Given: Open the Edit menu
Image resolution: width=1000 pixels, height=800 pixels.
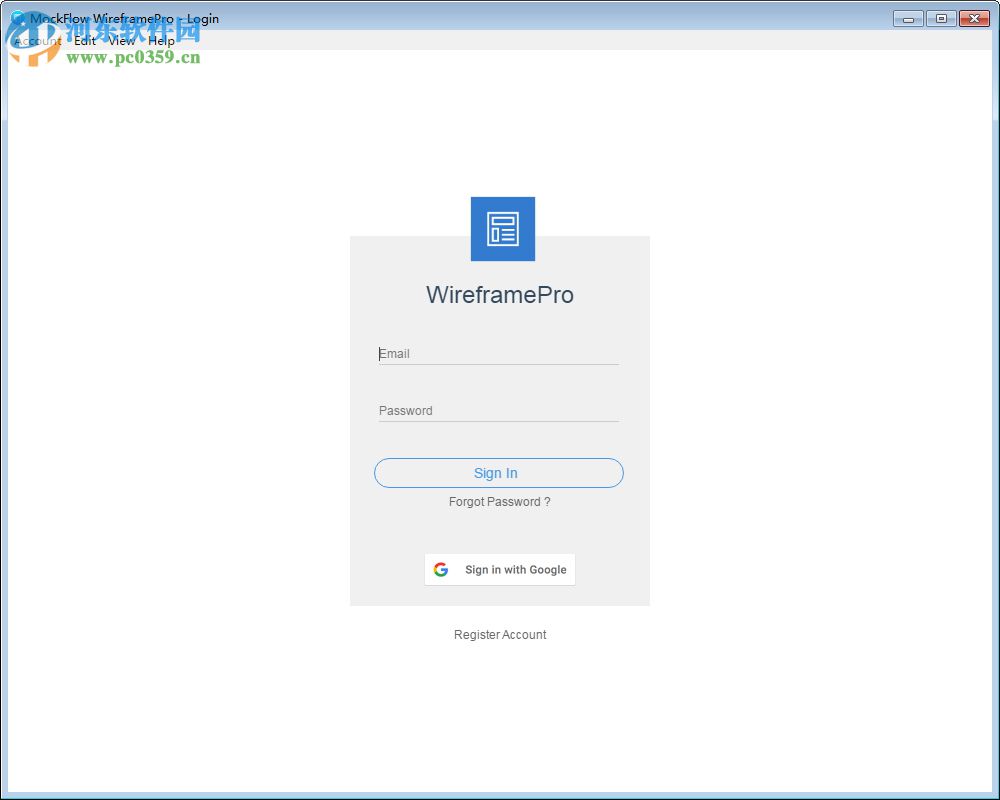Looking at the screenshot, I should pyautogui.click(x=84, y=41).
